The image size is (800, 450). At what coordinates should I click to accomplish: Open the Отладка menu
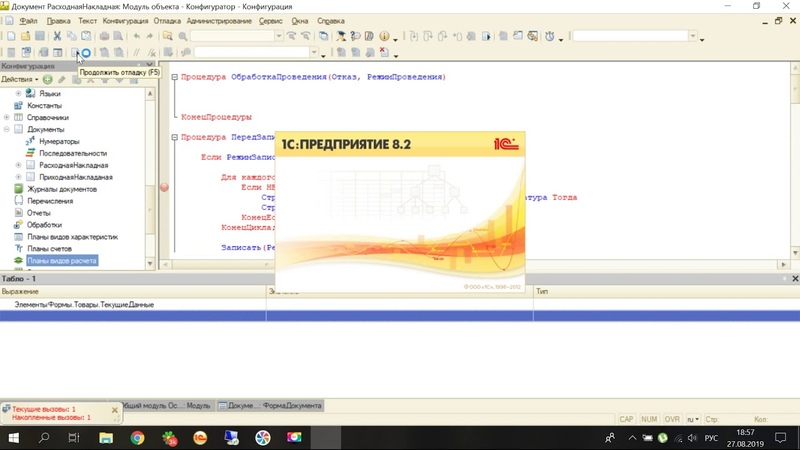pyautogui.click(x=167, y=21)
